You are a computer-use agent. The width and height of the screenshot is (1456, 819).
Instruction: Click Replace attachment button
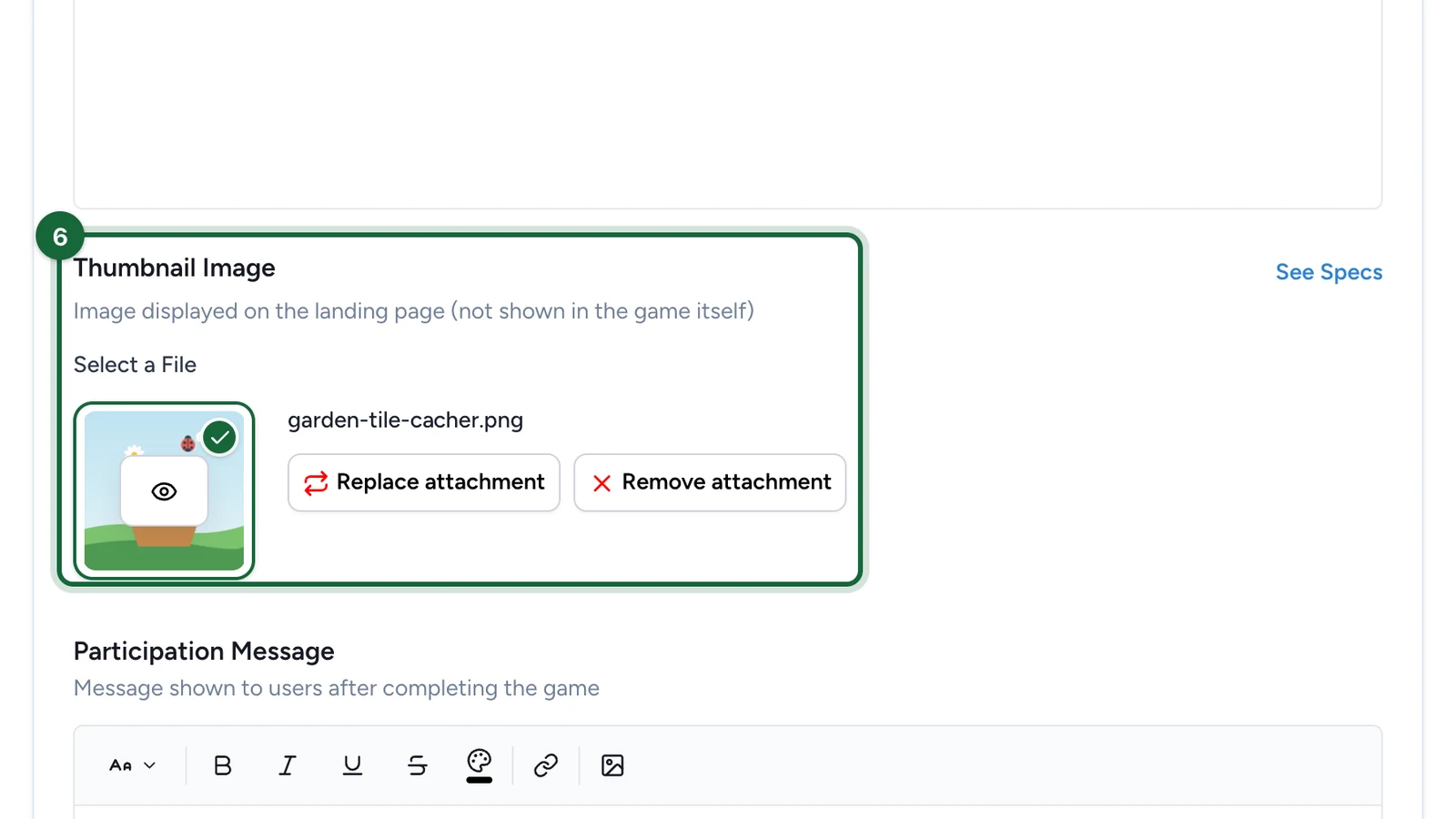(424, 482)
